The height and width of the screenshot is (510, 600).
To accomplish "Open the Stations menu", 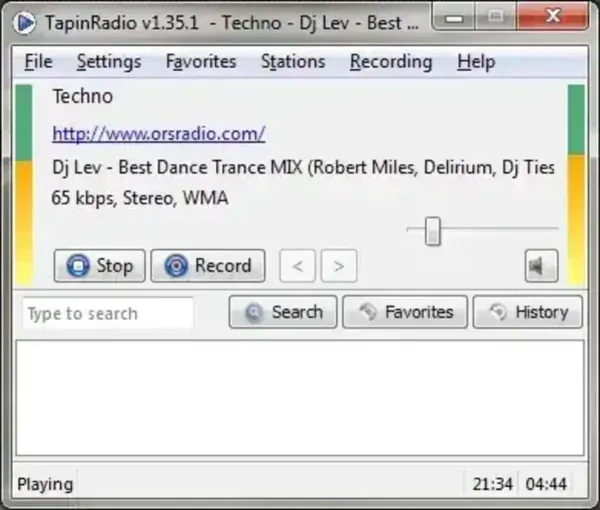I will pos(293,62).
